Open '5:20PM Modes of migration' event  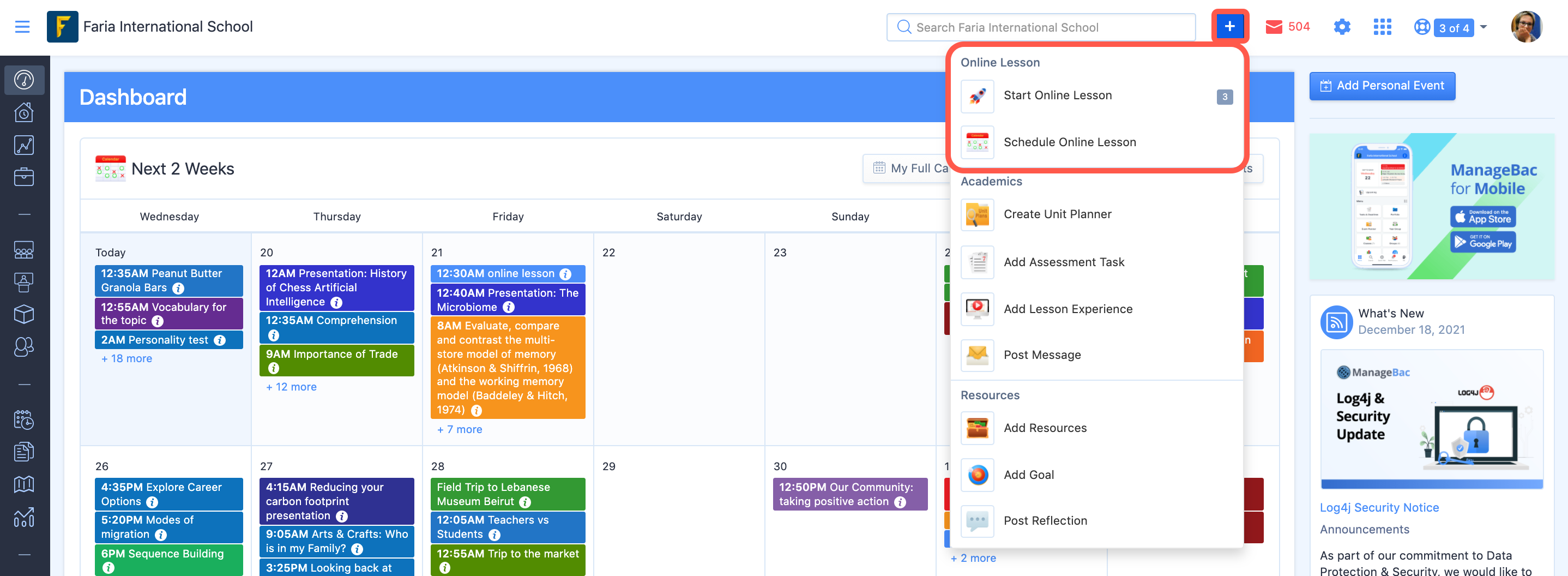168,527
